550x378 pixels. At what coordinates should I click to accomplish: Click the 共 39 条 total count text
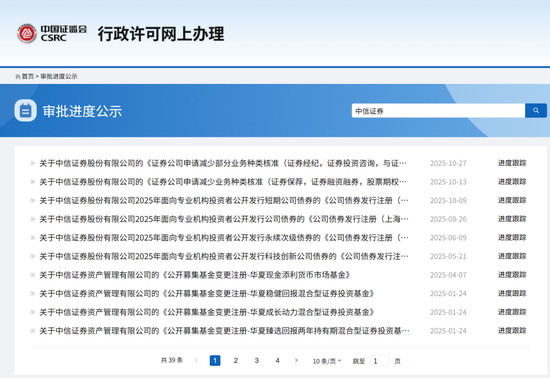point(172,360)
